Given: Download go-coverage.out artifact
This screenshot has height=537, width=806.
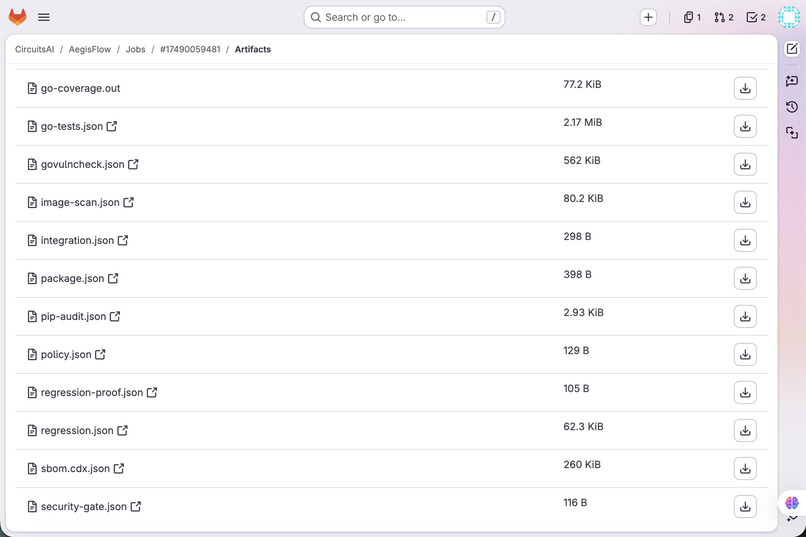Looking at the screenshot, I should pyautogui.click(x=745, y=88).
